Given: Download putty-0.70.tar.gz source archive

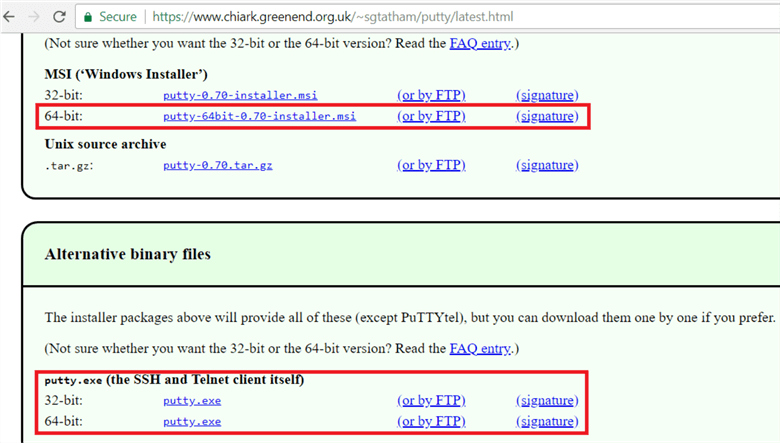Looking at the screenshot, I should pyautogui.click(x=217, y=165).
